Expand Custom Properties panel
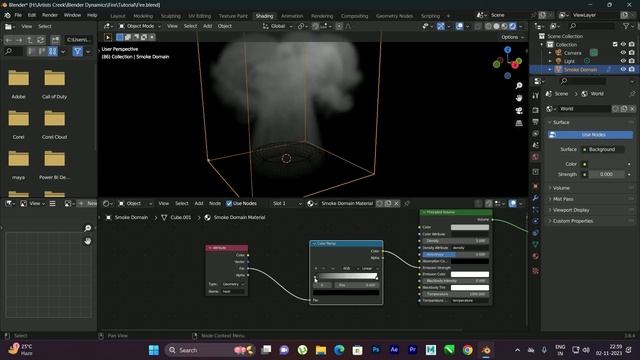The width and height of the screenshot is (640, 360). [573, 221]
